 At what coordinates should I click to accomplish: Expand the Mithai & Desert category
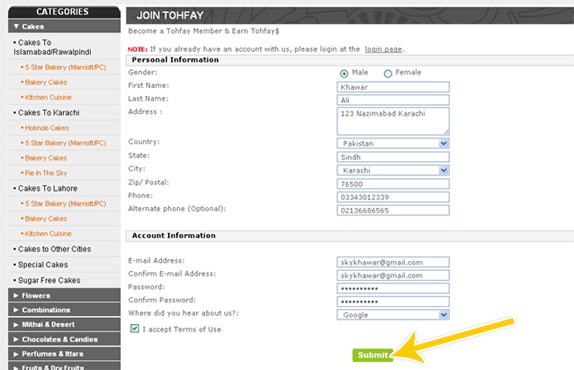click(x=64, y=325)
